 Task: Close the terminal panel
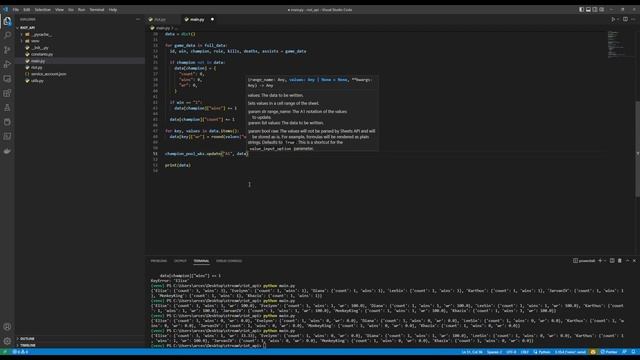(634, 260)
